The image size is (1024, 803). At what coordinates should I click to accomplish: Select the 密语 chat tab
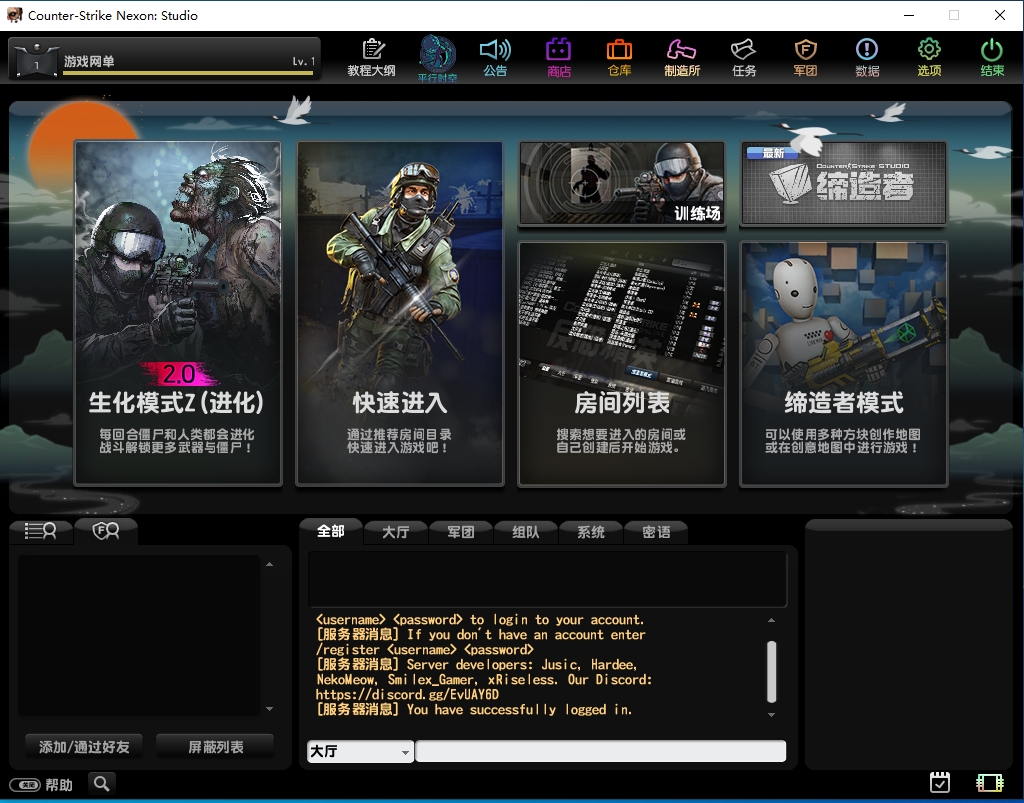[654, 532]
